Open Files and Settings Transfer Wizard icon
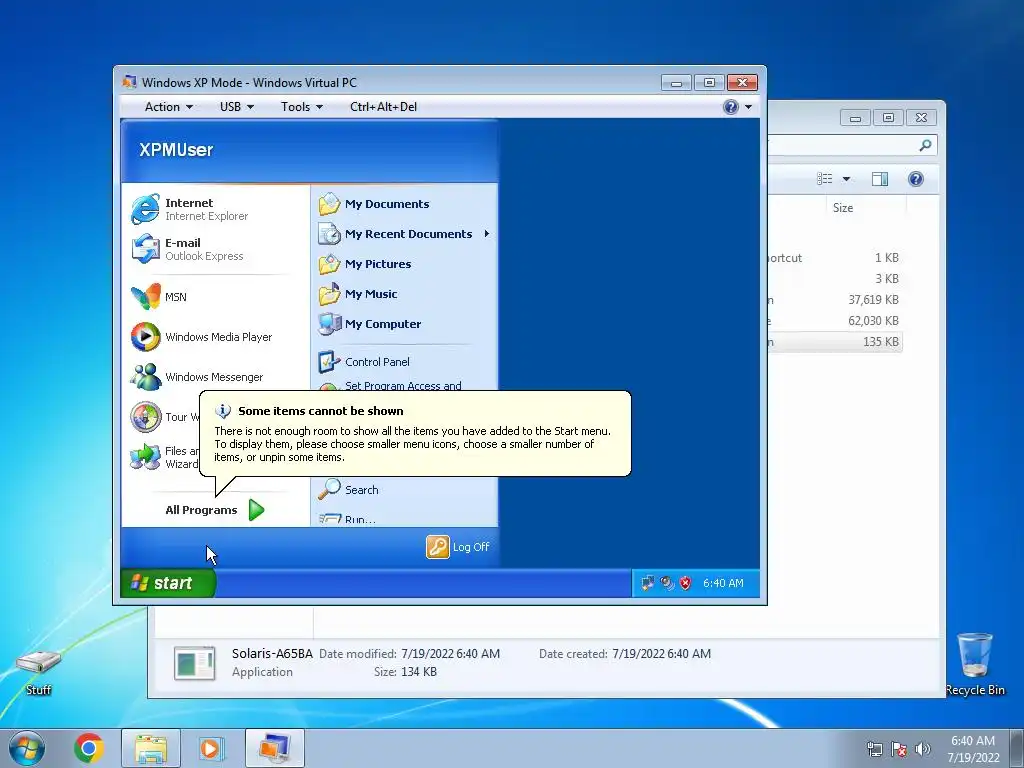The image size is (1024, 768). tap(145, 456)
